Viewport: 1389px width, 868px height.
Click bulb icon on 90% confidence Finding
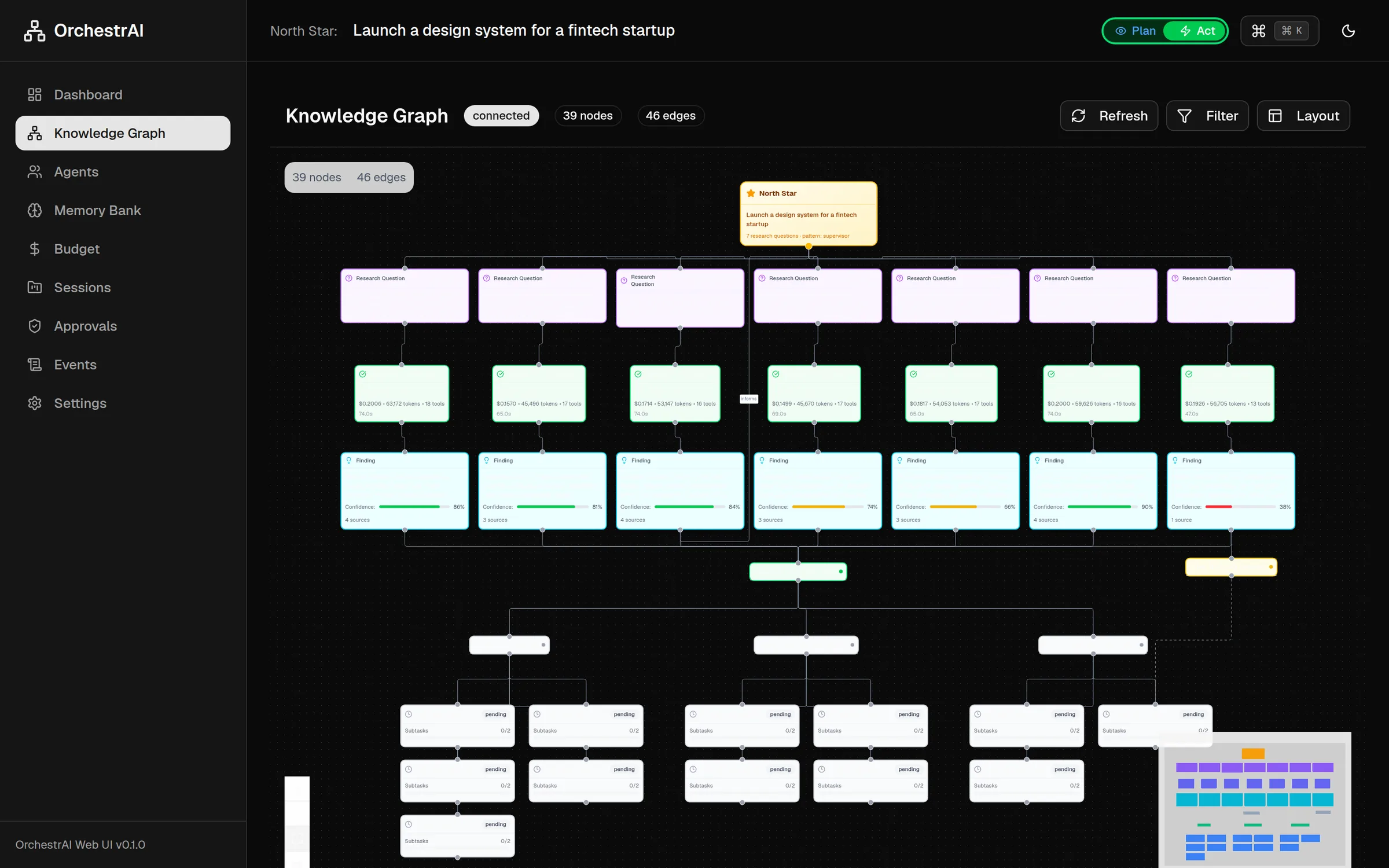click(1037, 461)
